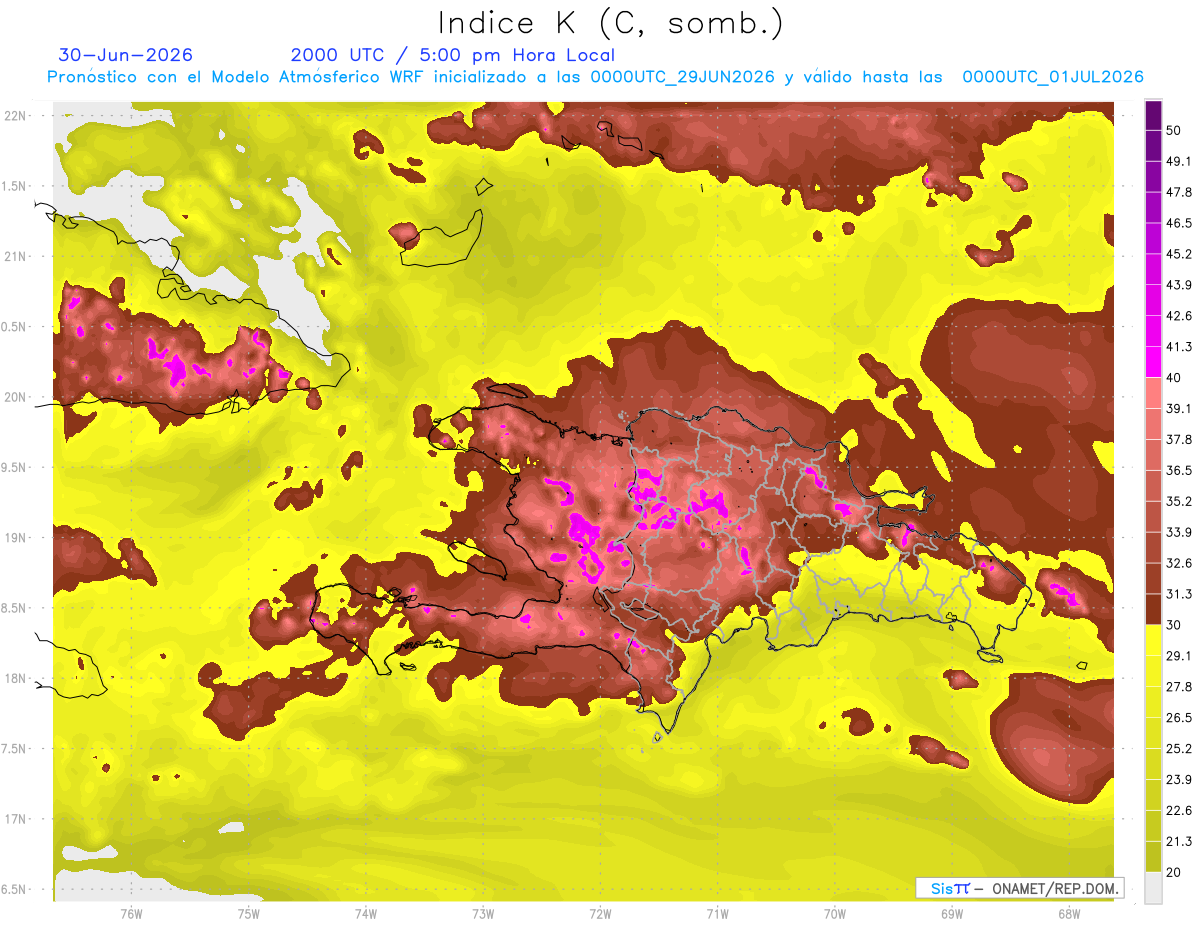Click the date label "30-Jun-2026"
1200x927 pixels.
coord(126,55)
